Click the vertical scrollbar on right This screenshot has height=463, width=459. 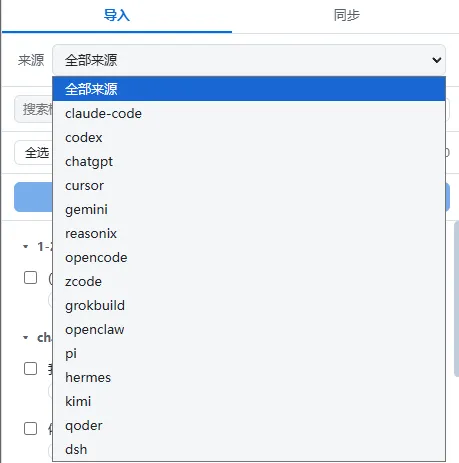456,298
